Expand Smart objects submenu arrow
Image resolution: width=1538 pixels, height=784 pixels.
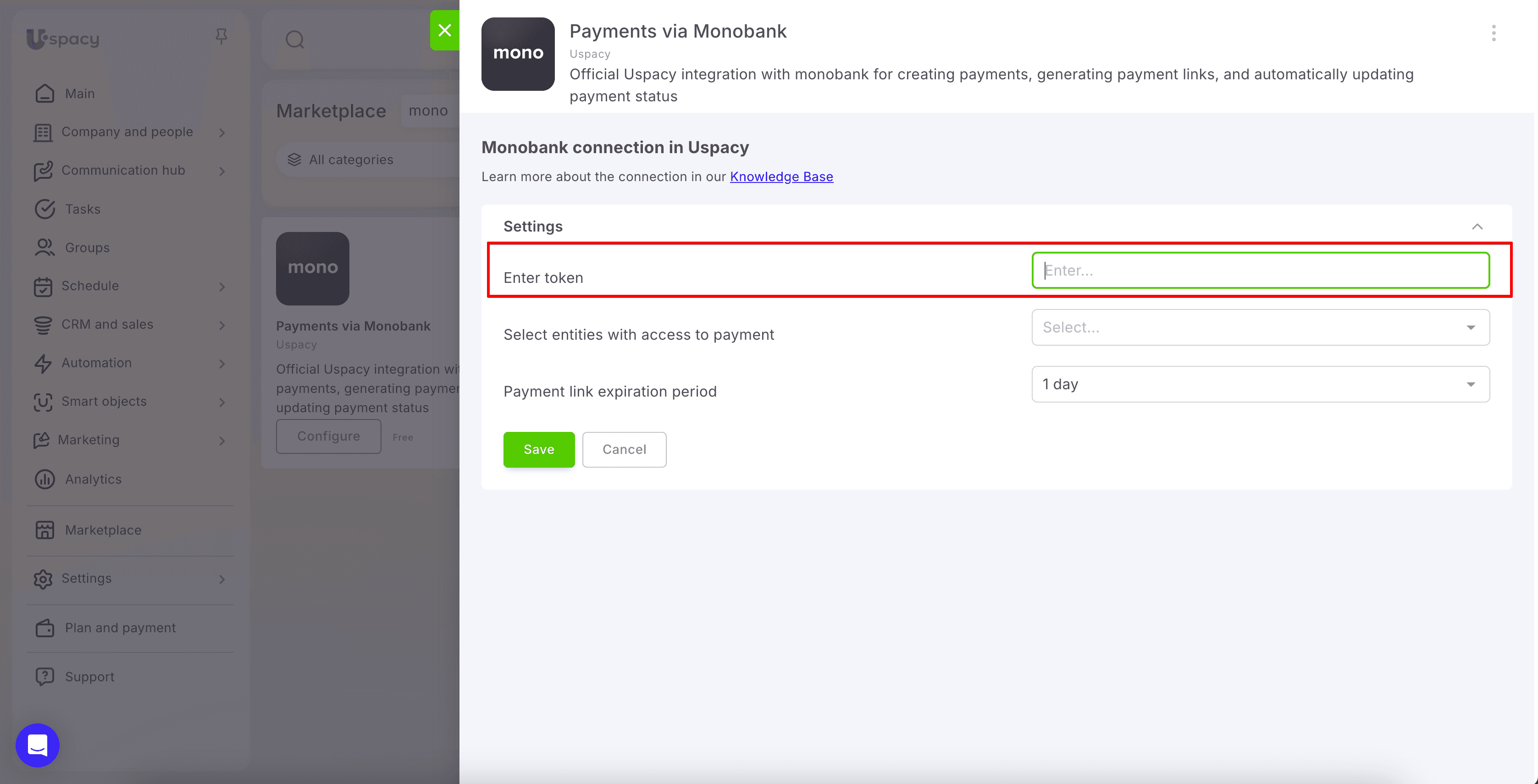(x=222, y=403)
